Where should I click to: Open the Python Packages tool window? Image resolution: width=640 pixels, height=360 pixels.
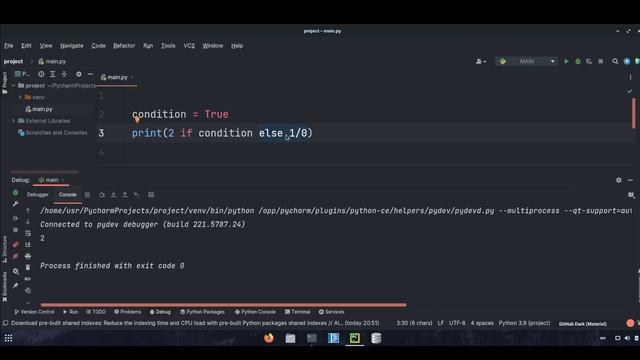202,312
